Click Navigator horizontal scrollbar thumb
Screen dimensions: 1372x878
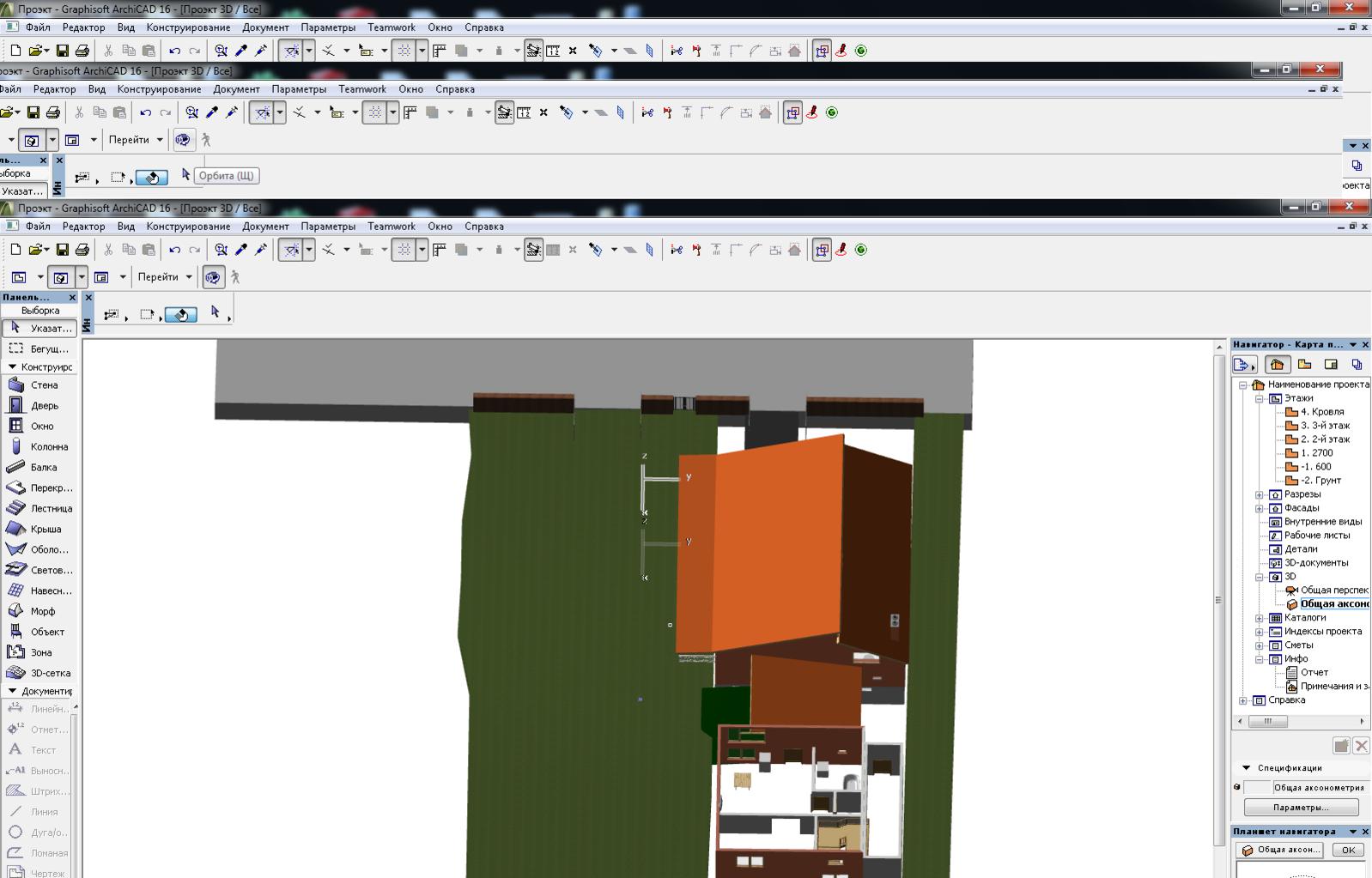pyautogui.click(x=1266, y=722)
